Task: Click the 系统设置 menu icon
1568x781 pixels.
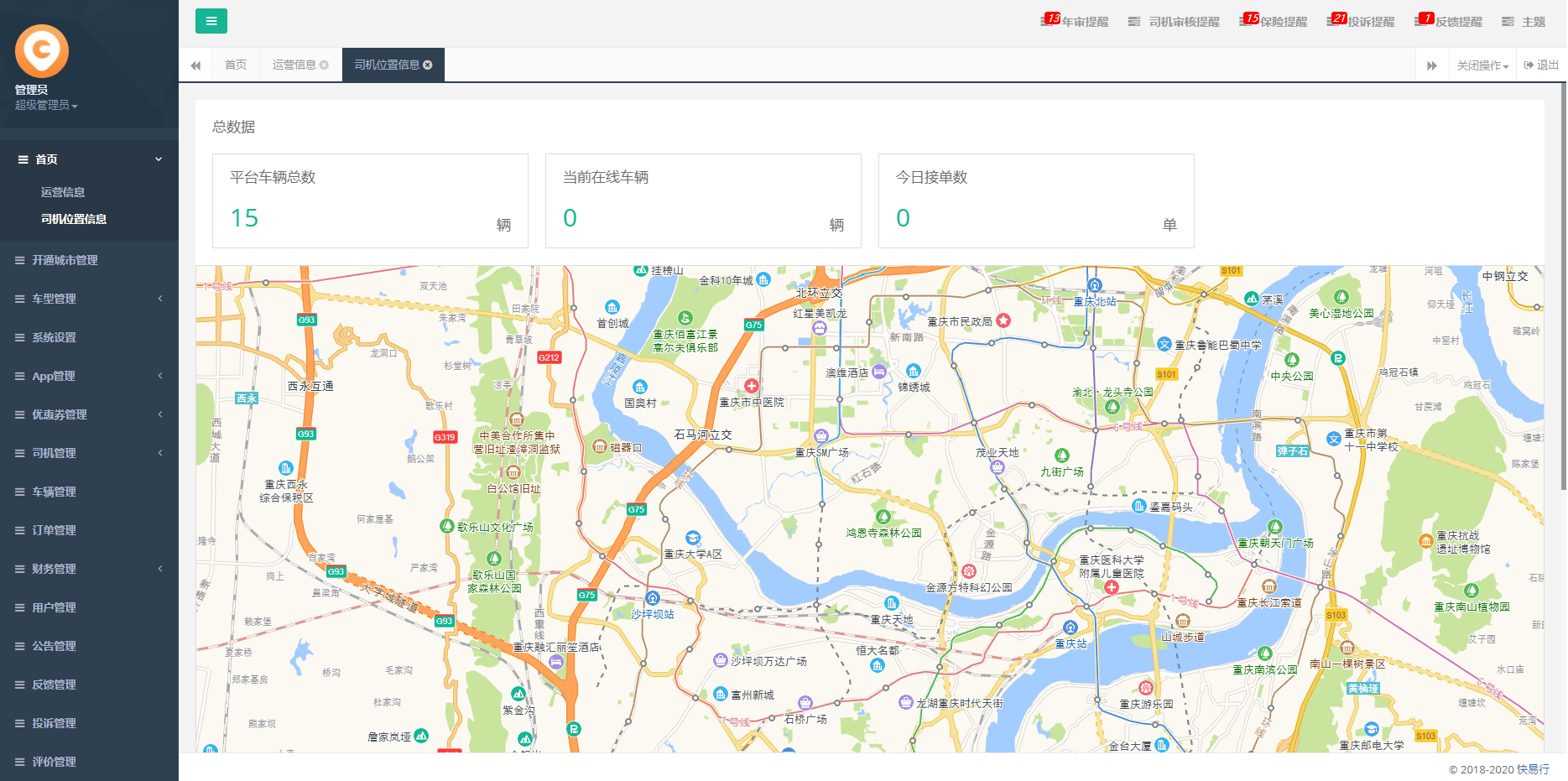Action: click(x=19, y=337)
